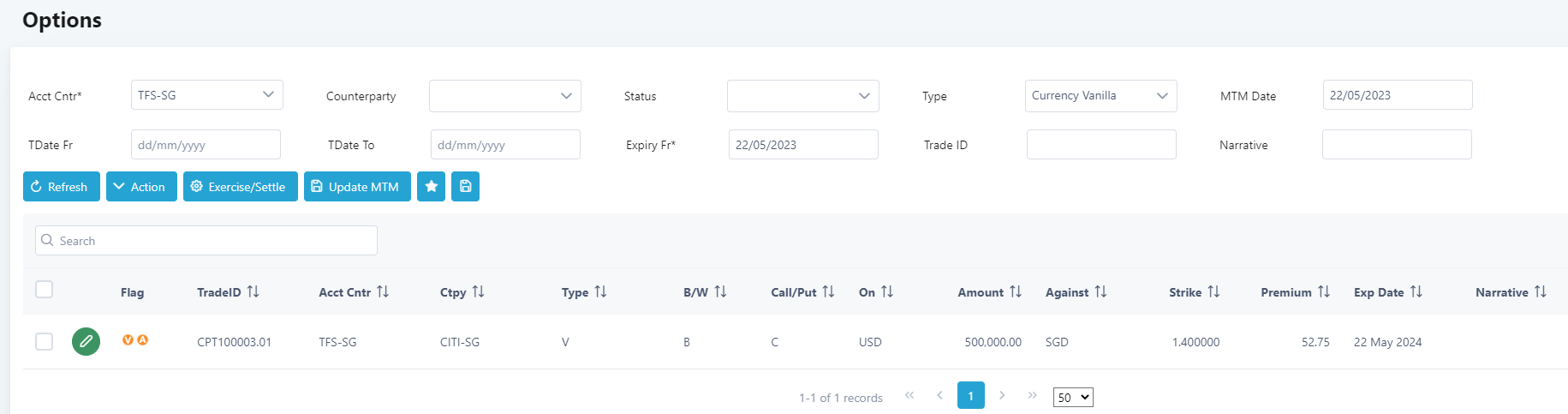The image size is (1568, 414).
Task: Change the 50 records-per-page selector
Action: coord(1072,398)
